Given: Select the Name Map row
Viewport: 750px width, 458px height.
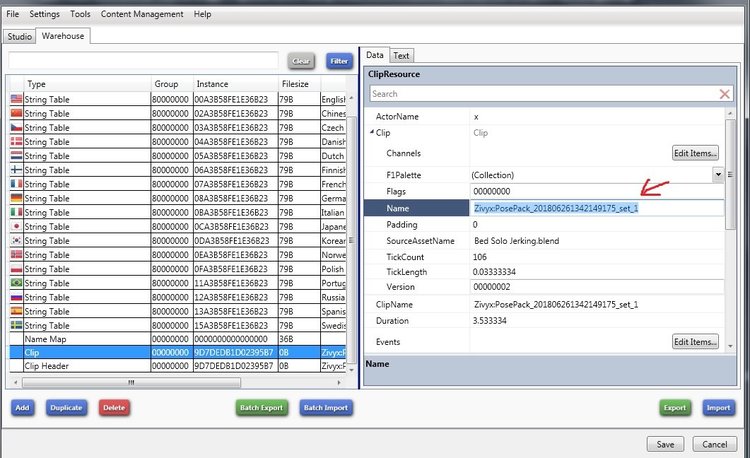Looking at the screenshot, I should point(178,339).
